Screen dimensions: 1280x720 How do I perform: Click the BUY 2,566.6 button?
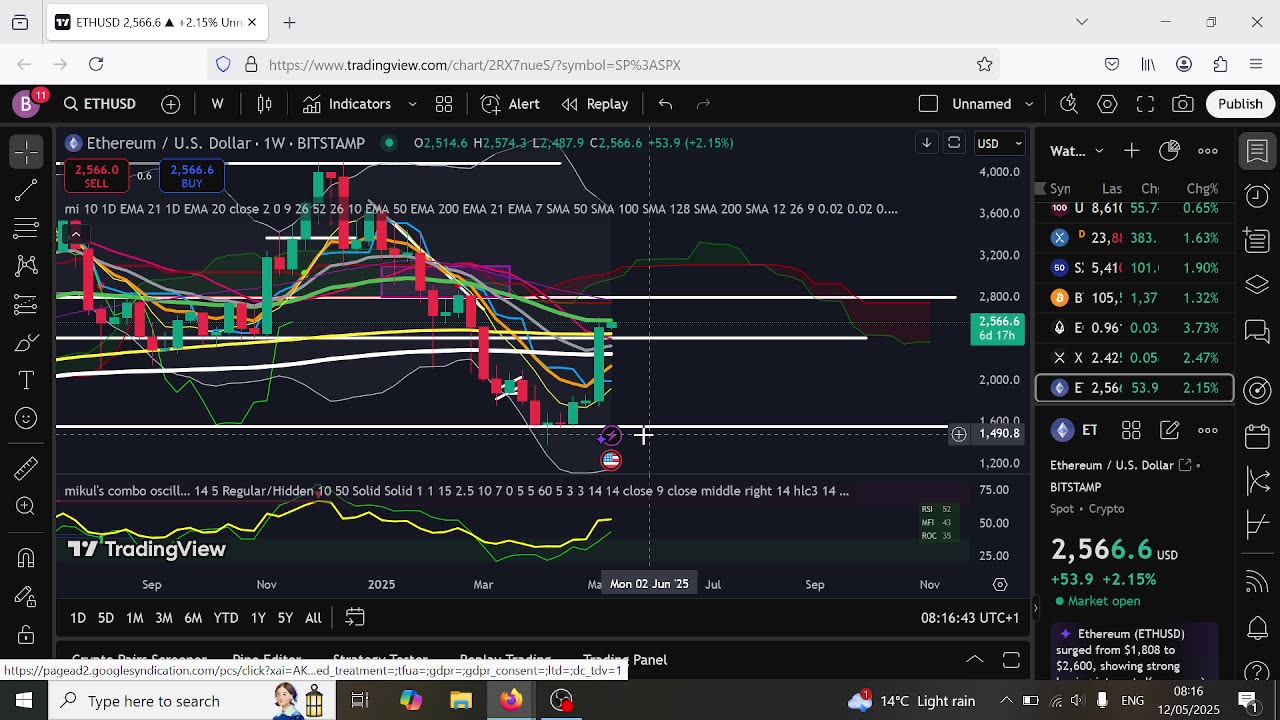[192, 176]
